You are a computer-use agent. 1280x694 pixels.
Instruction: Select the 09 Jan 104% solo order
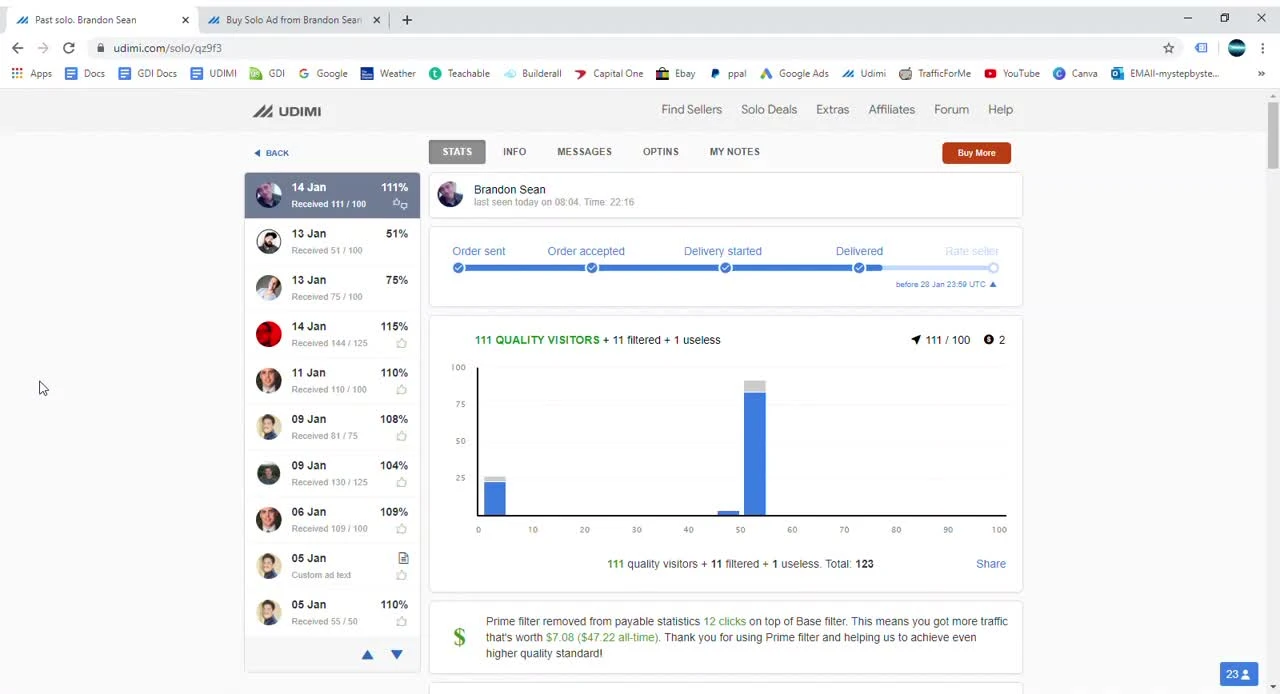point(332,473)
